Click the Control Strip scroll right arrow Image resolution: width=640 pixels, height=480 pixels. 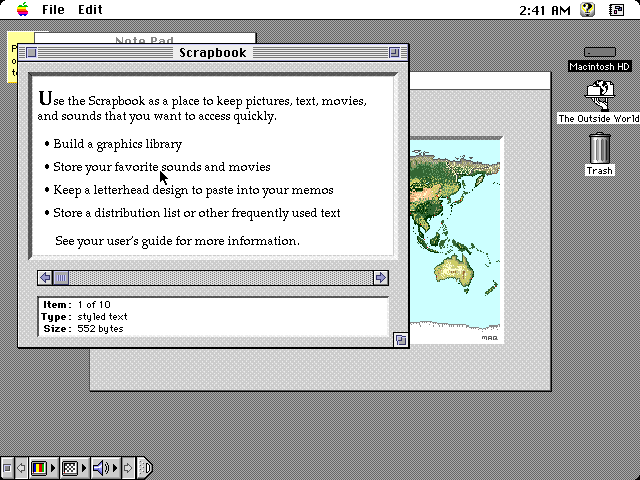coord(128,468)
